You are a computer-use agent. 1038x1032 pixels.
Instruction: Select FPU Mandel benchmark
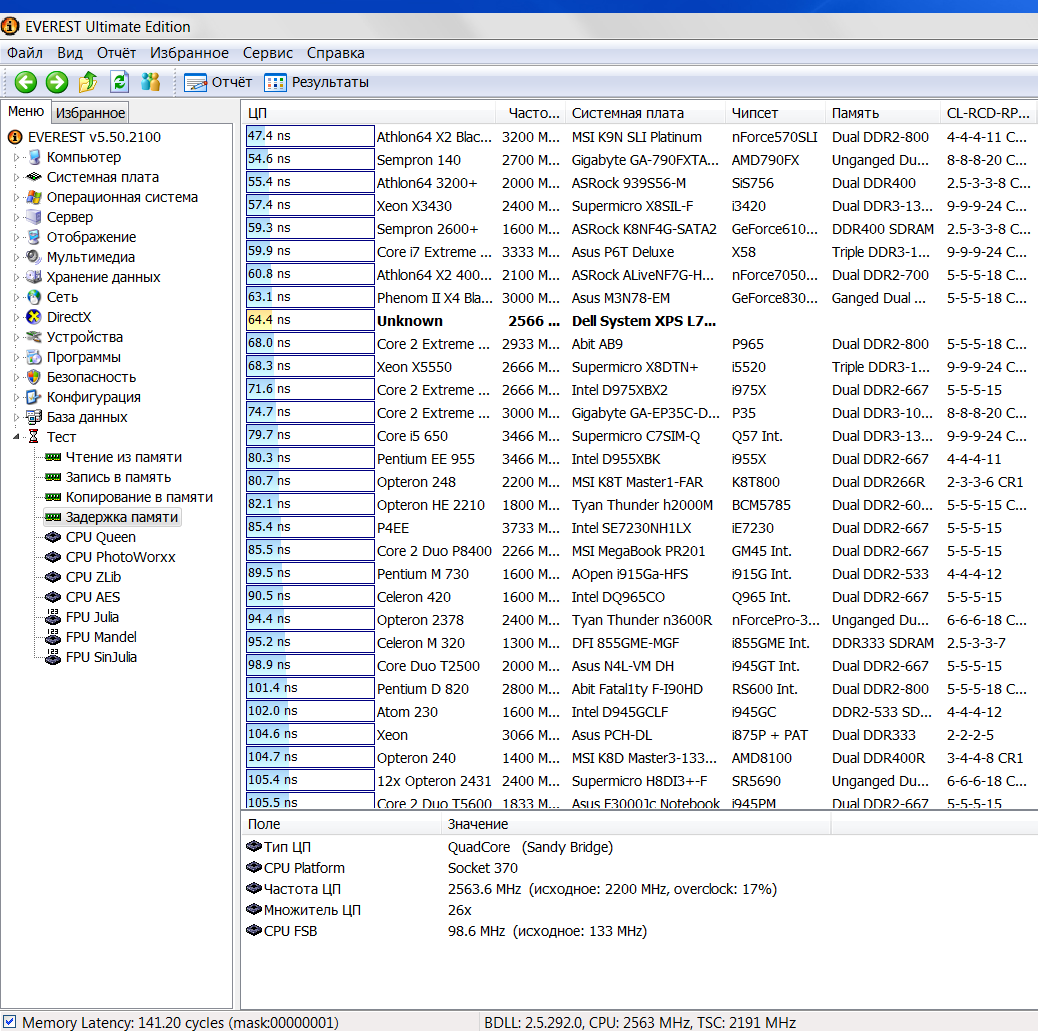pyautogui.click(x=101, y=637)
